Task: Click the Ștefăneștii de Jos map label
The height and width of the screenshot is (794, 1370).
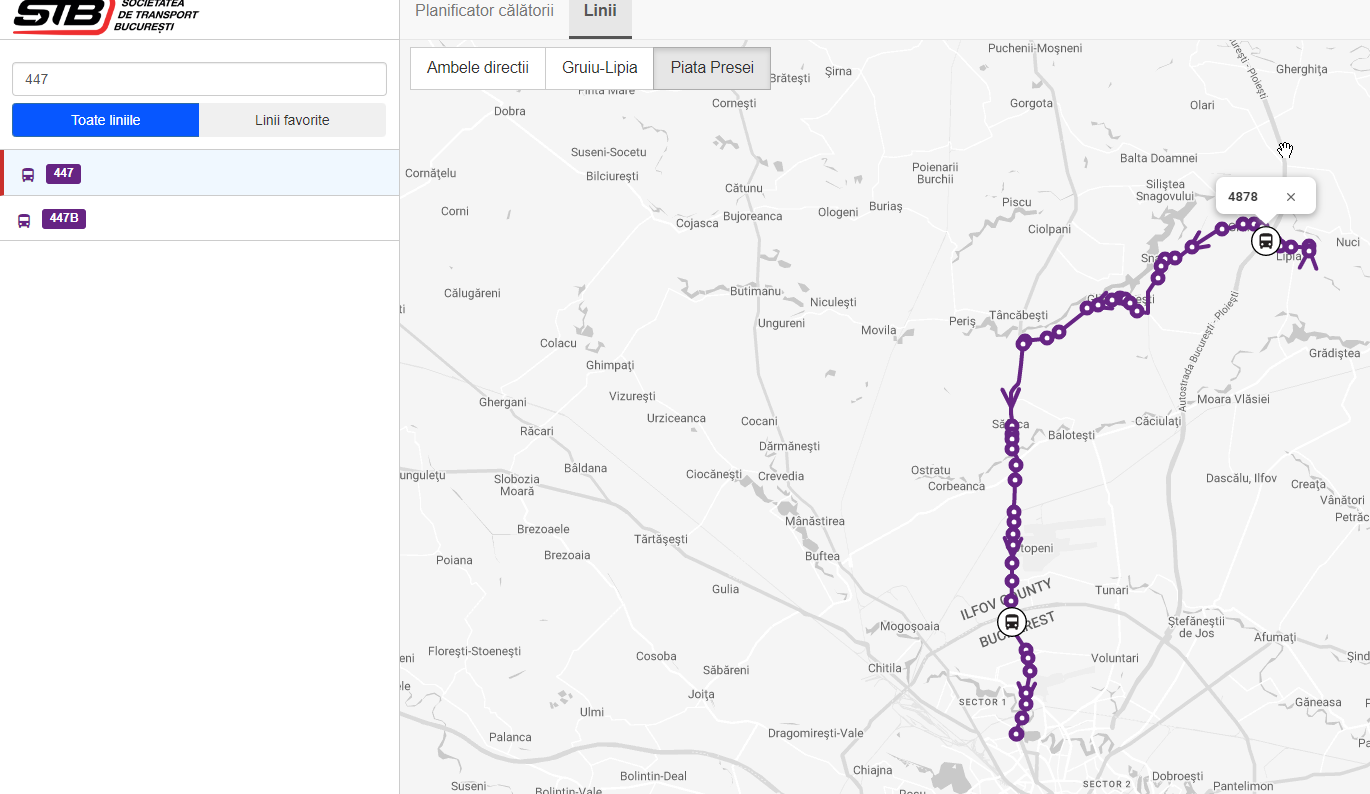Action: [x=1198, y=626]
